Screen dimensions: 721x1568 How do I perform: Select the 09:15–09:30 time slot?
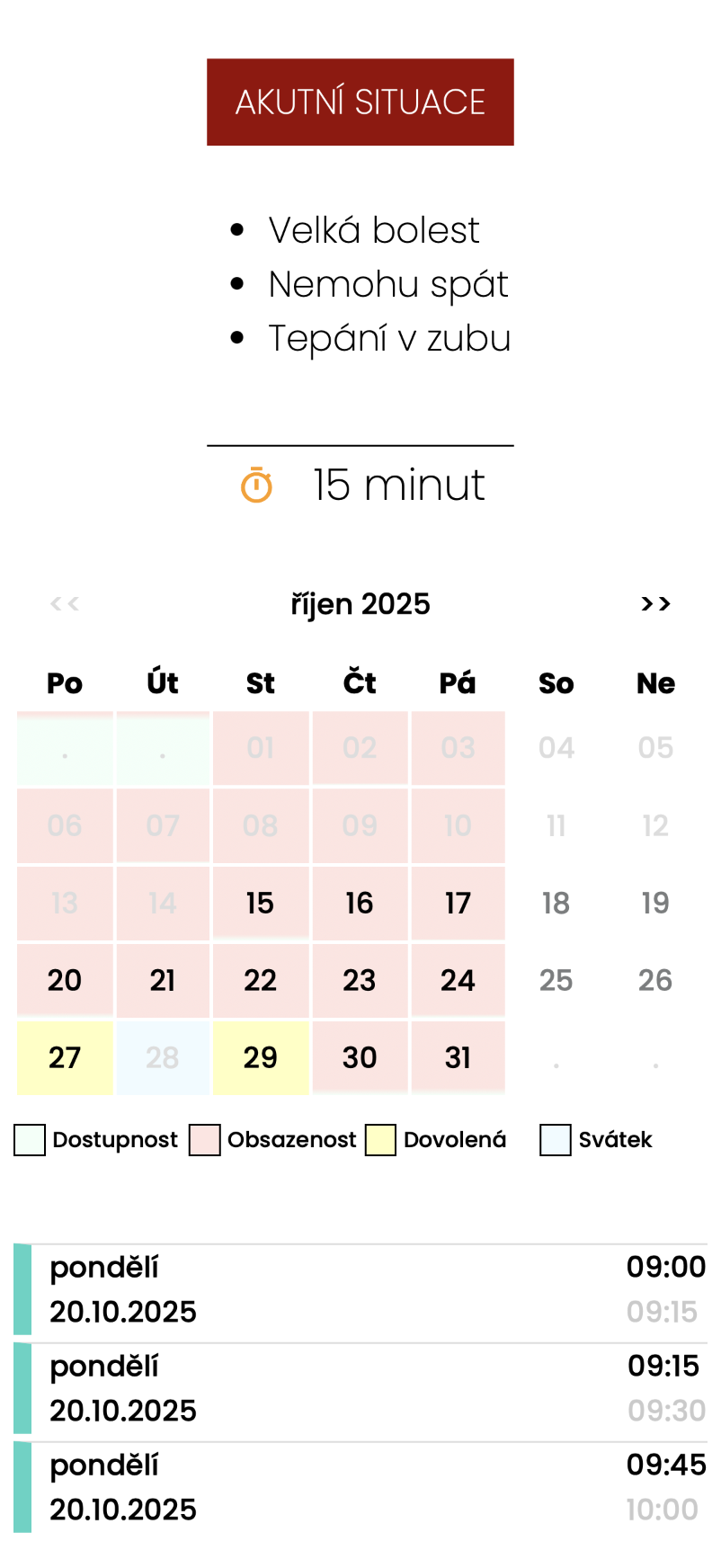[360, 1389]
